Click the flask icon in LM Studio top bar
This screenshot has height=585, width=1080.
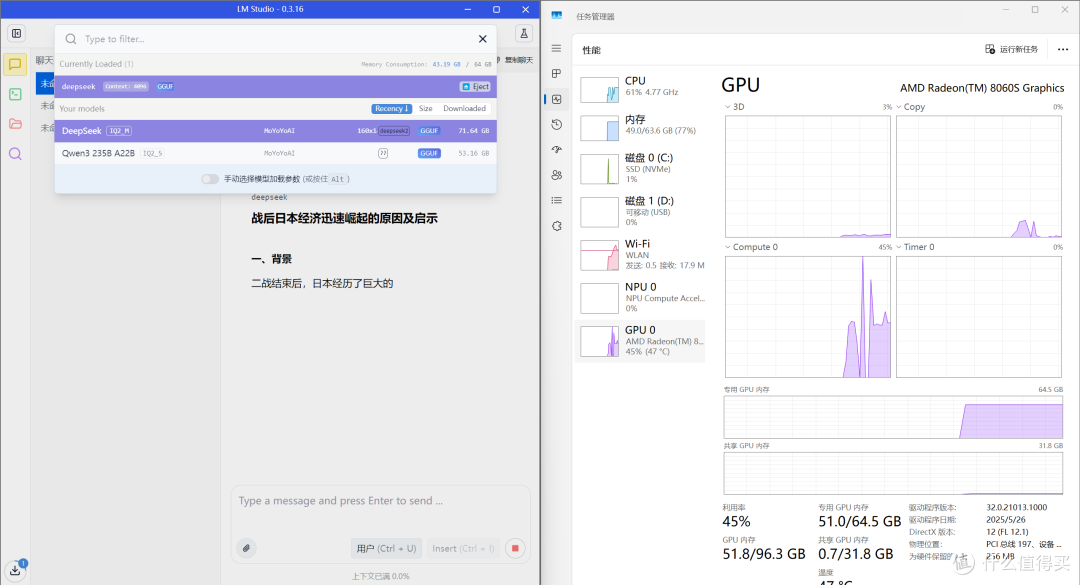[524, 33]
